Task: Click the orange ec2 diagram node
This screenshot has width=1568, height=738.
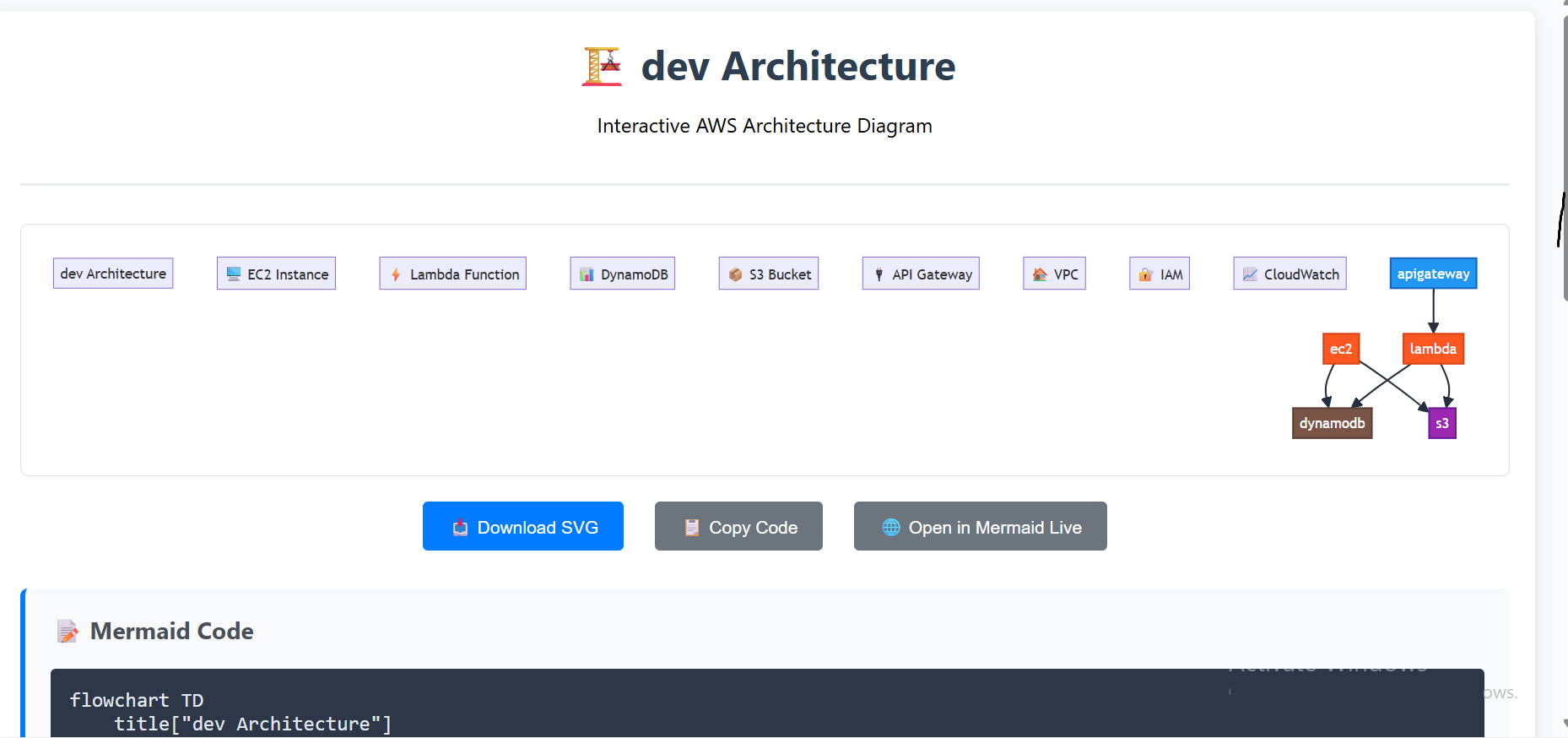Action: click(x=1341, y=349)
